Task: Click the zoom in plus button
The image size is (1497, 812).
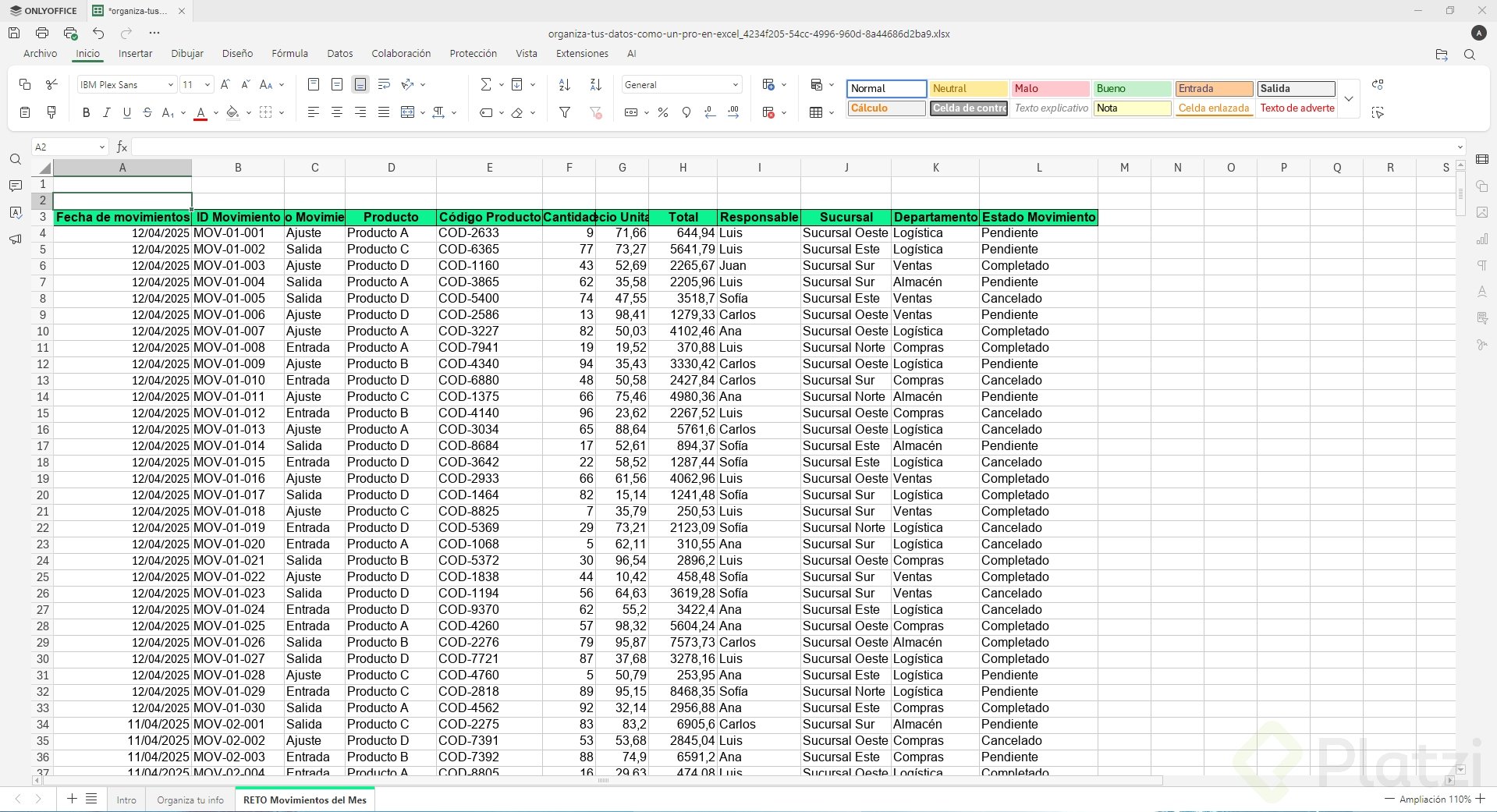Action: click(x=1481, y=799)
